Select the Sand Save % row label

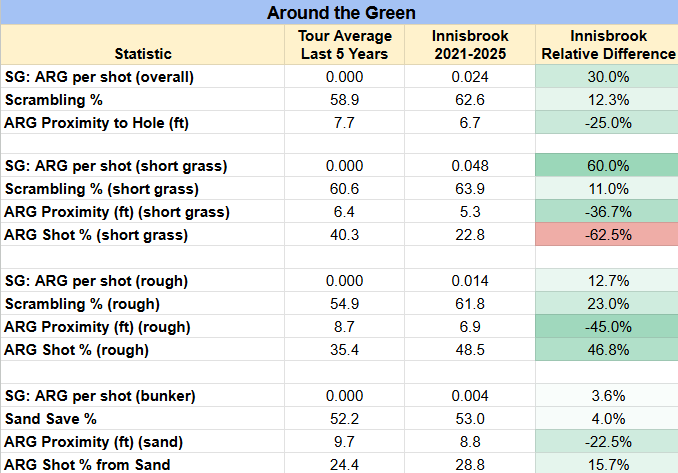tap(51, 419)
